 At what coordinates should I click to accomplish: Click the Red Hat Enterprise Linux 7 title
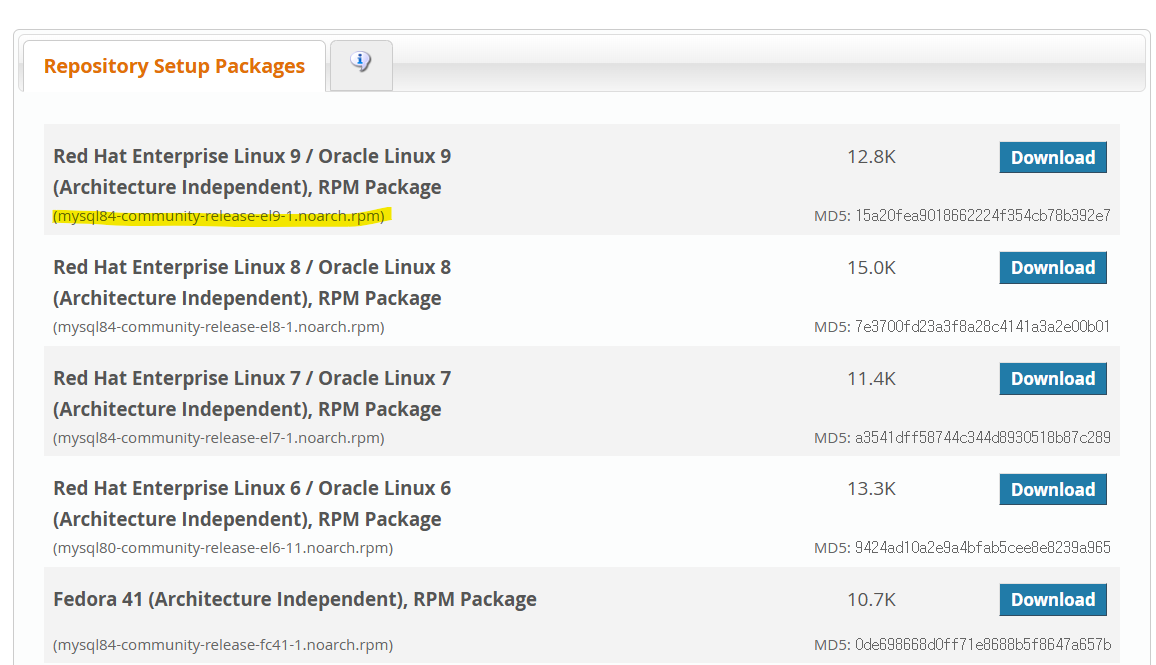coord(252,393)
